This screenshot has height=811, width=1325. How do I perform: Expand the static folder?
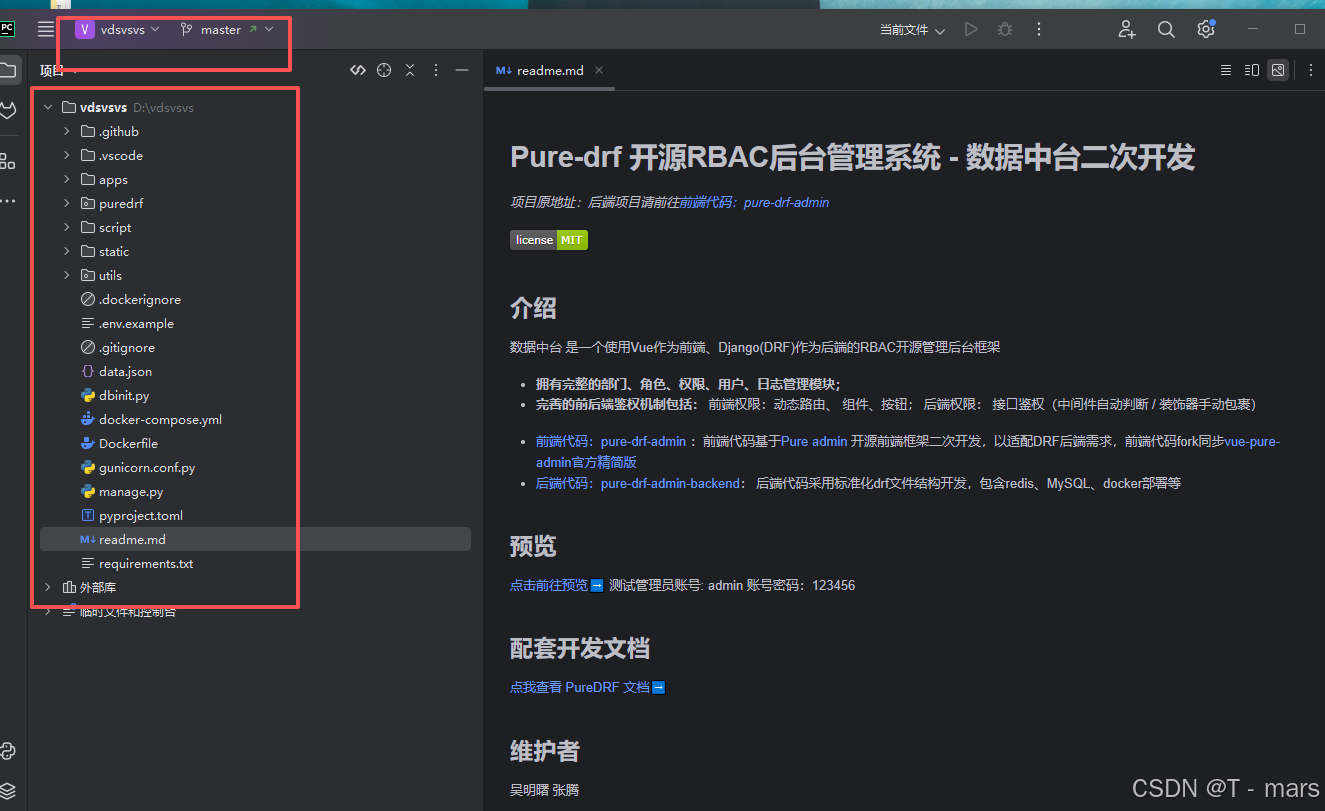click(x=67, y=251)
